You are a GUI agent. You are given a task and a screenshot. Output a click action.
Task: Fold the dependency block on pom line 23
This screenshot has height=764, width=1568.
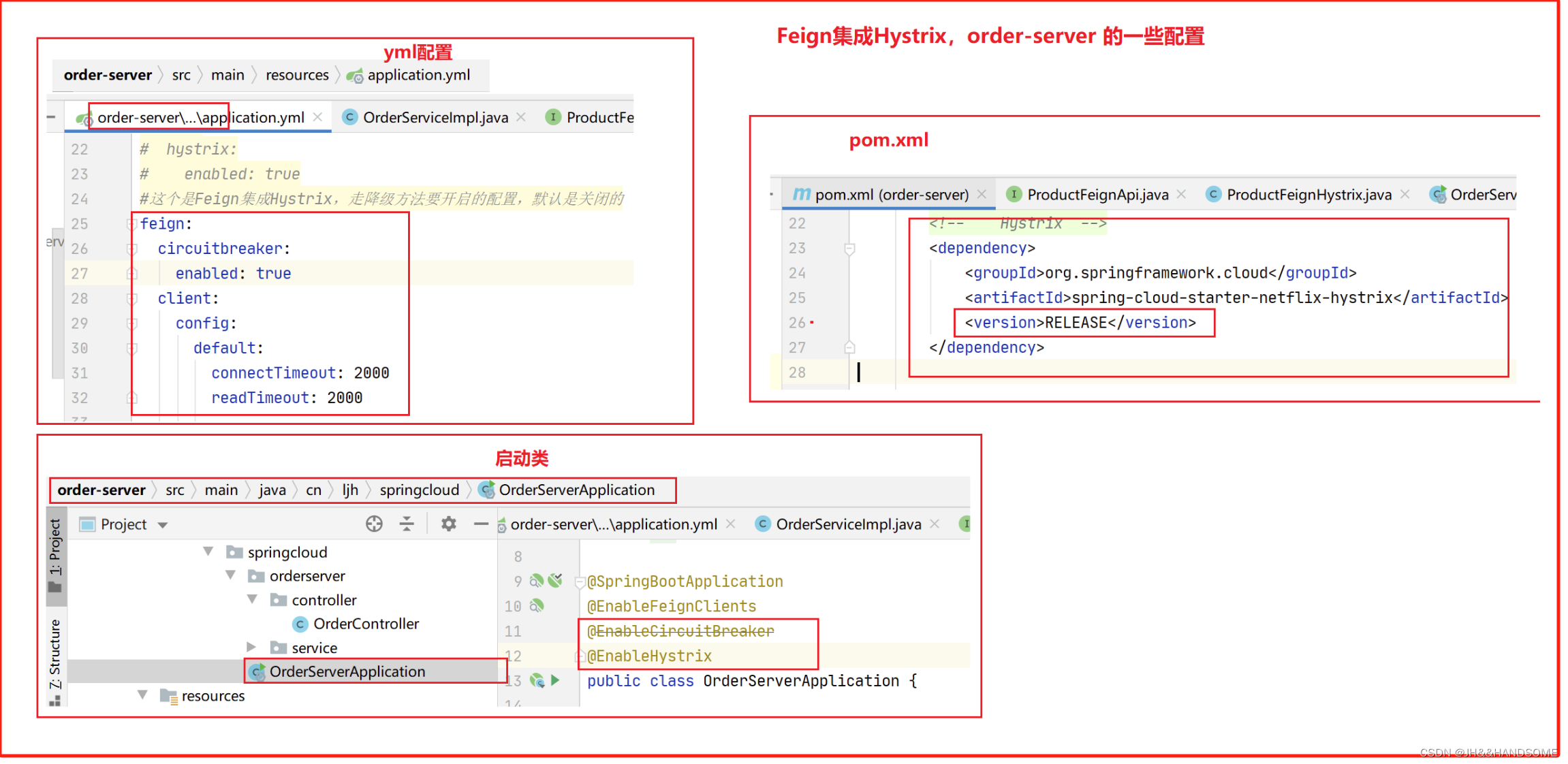pyautogui.click(x=849, y=249)
